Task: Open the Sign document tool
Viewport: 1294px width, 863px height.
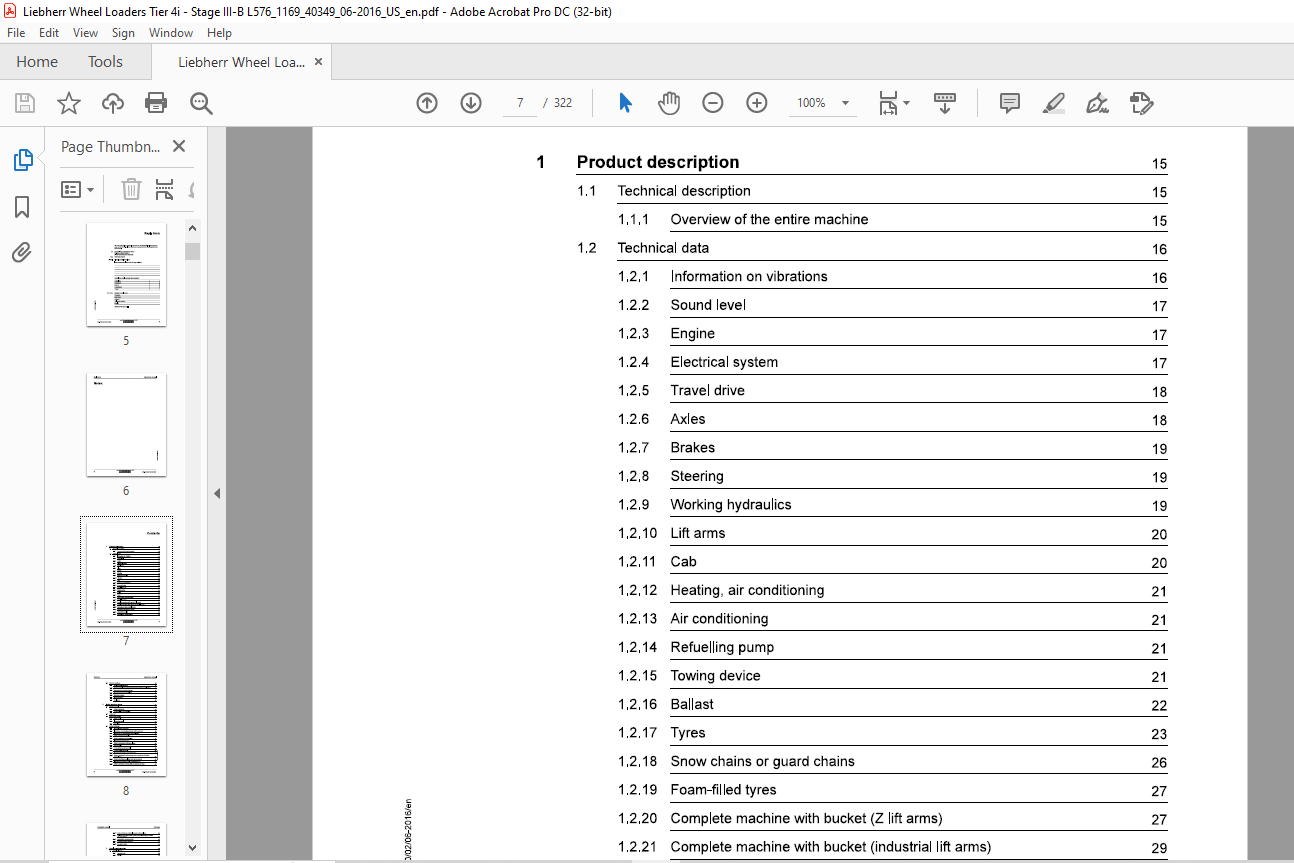Action: (x=1098, y=103)
